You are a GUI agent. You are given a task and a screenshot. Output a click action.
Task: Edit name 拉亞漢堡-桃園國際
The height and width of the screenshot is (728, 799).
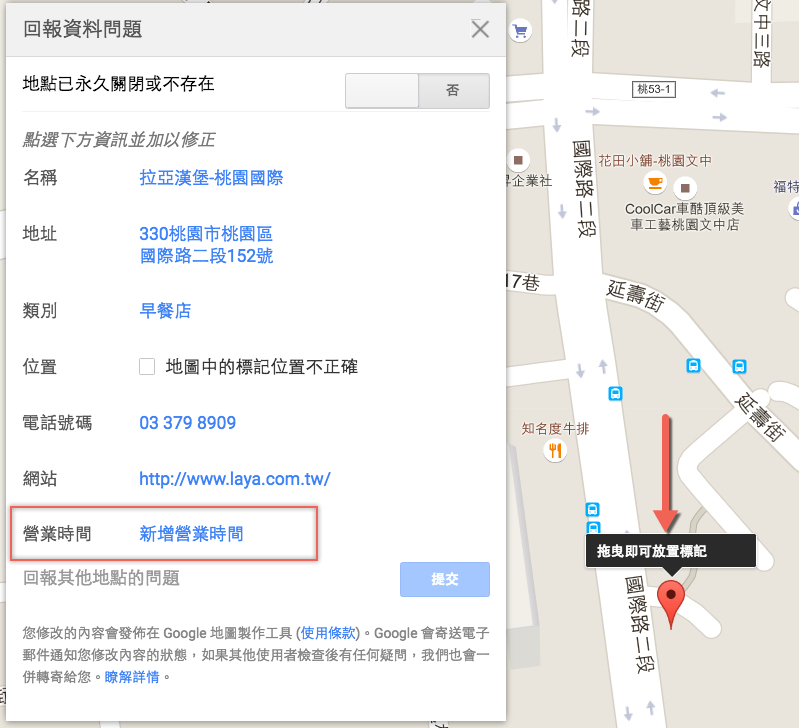(211, 178)
